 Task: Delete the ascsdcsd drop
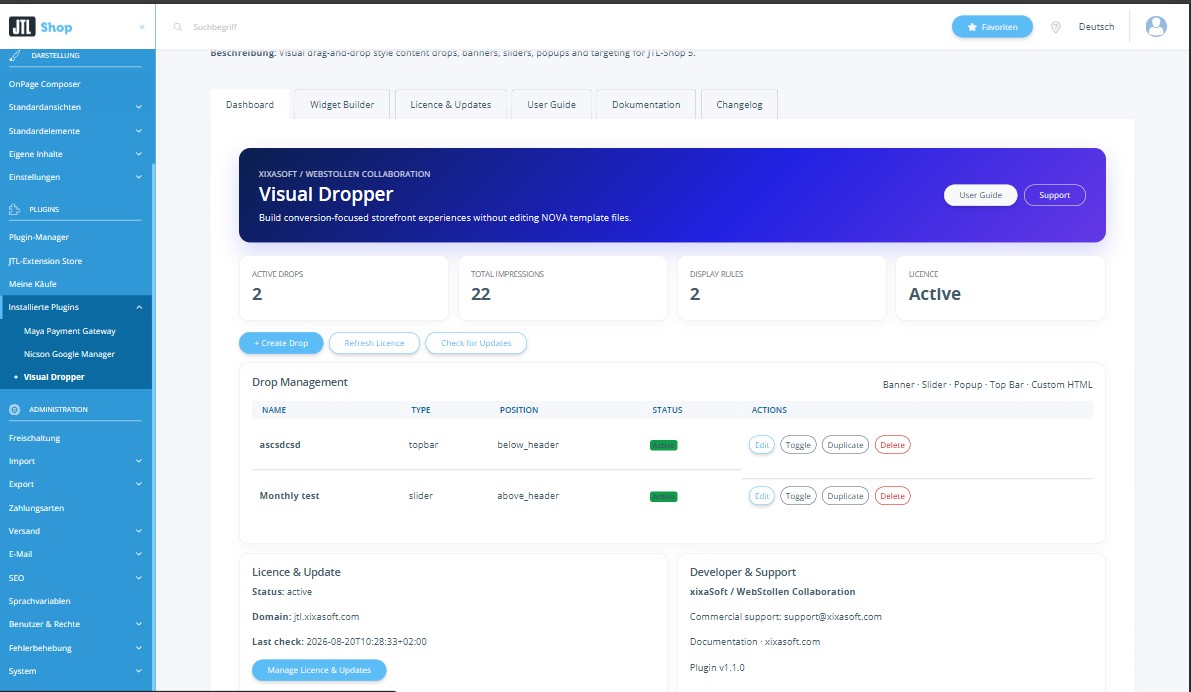point(892,445)
